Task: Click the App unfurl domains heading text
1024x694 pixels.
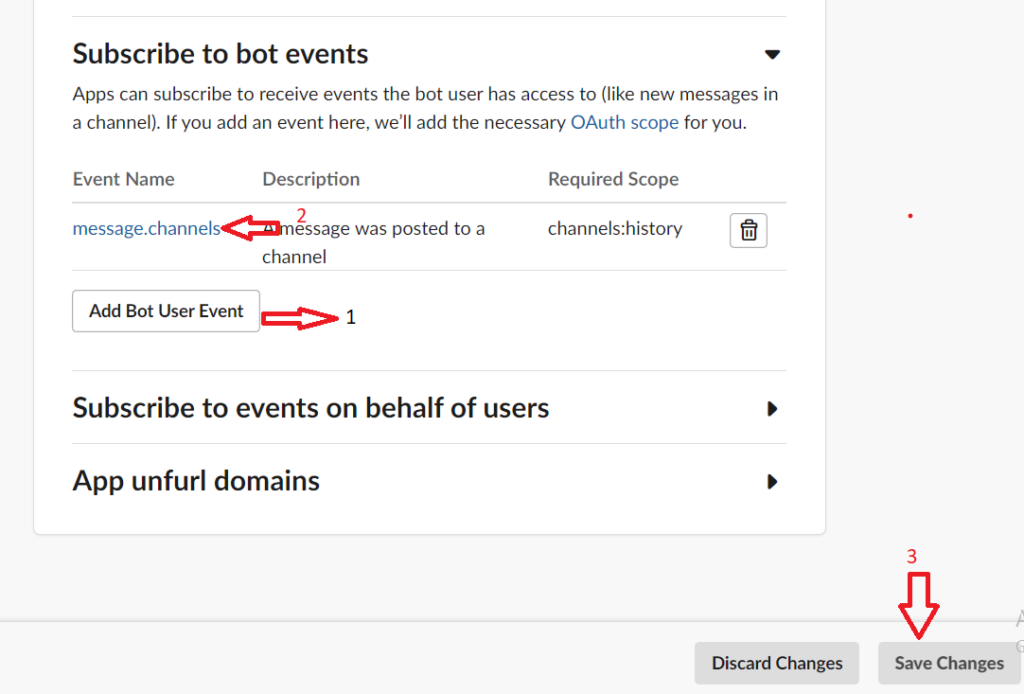Action: (196, 481)
